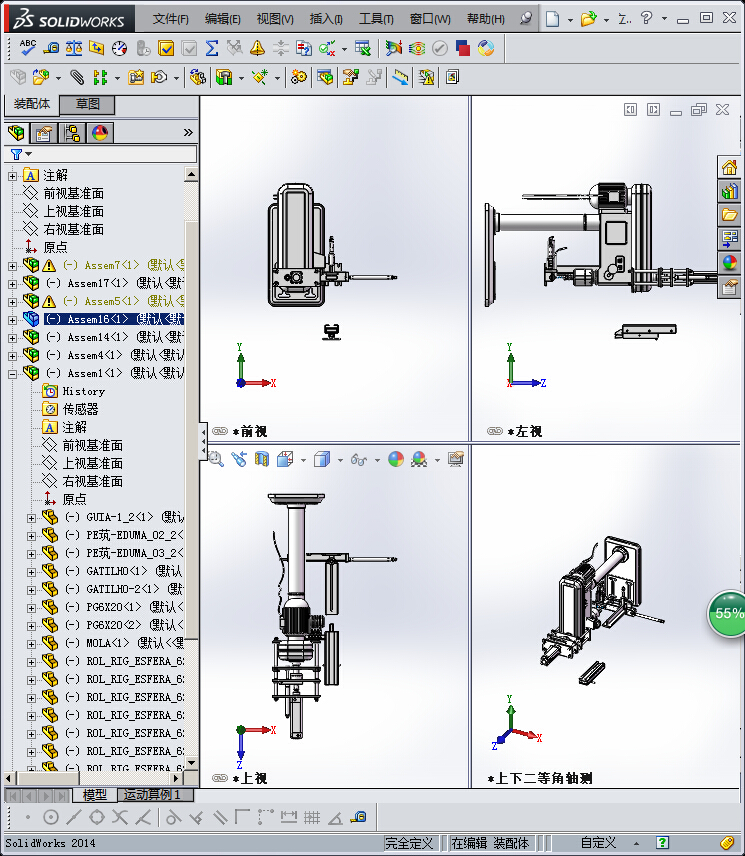Expand MOLA<1> component node

[x=32, y=644]
